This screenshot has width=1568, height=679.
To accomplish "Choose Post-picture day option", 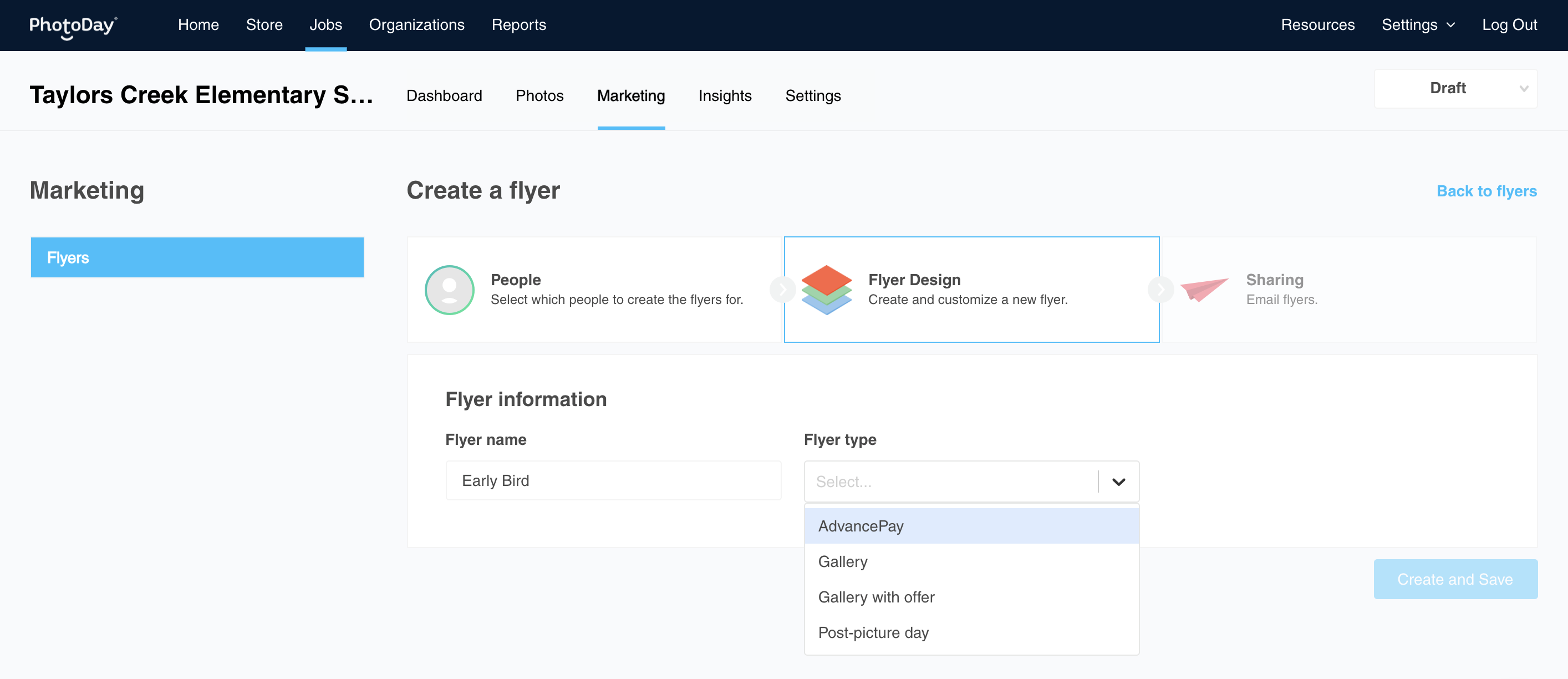I will pos(971,632).
